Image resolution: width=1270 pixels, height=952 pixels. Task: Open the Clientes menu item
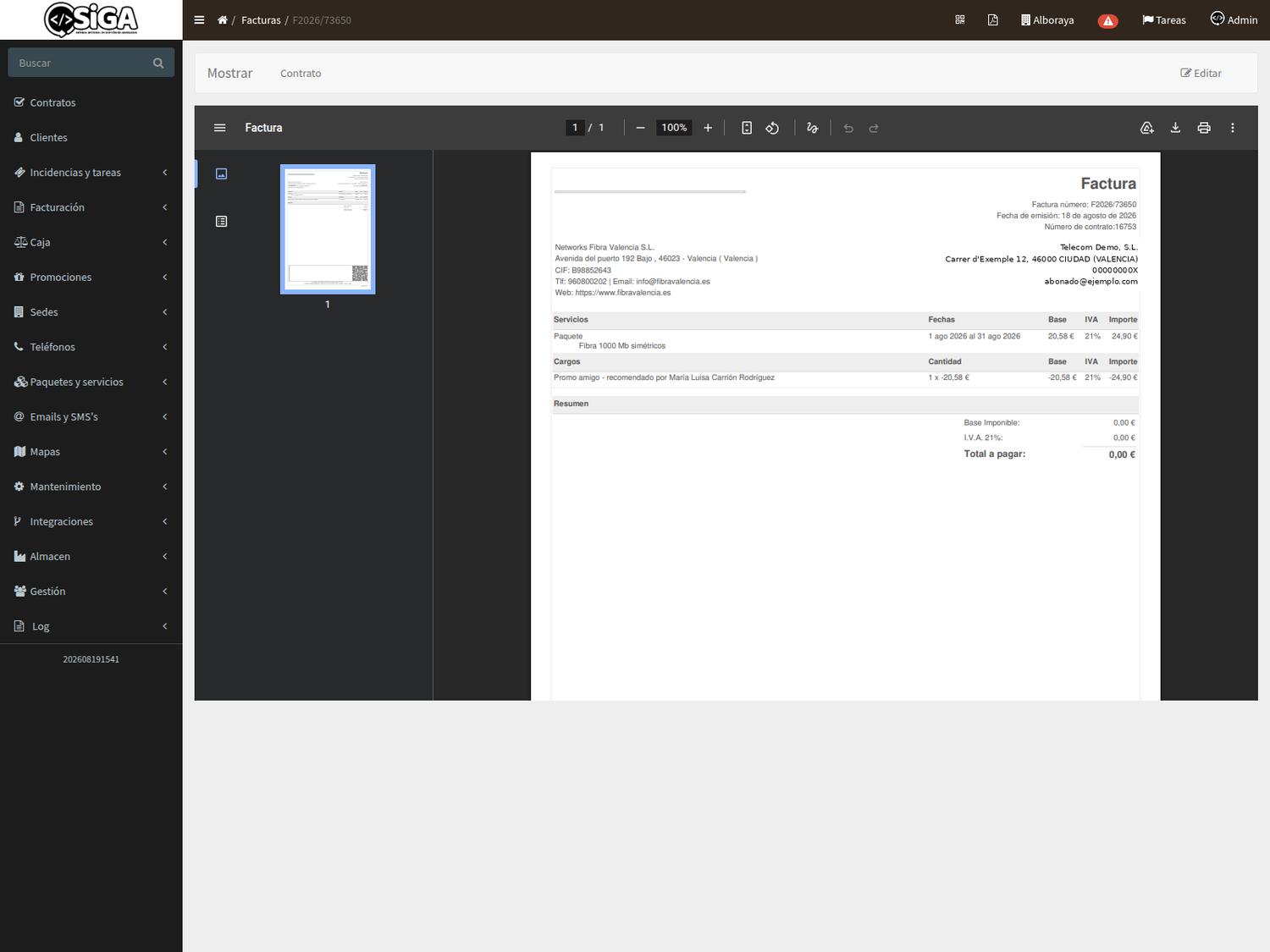coord(91,137)
